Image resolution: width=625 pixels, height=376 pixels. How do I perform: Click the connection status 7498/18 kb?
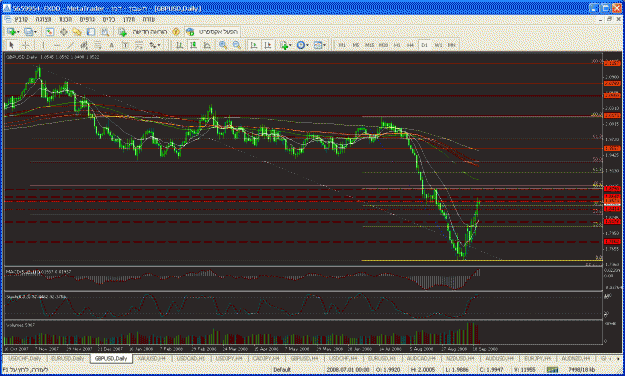pos(582,370)
